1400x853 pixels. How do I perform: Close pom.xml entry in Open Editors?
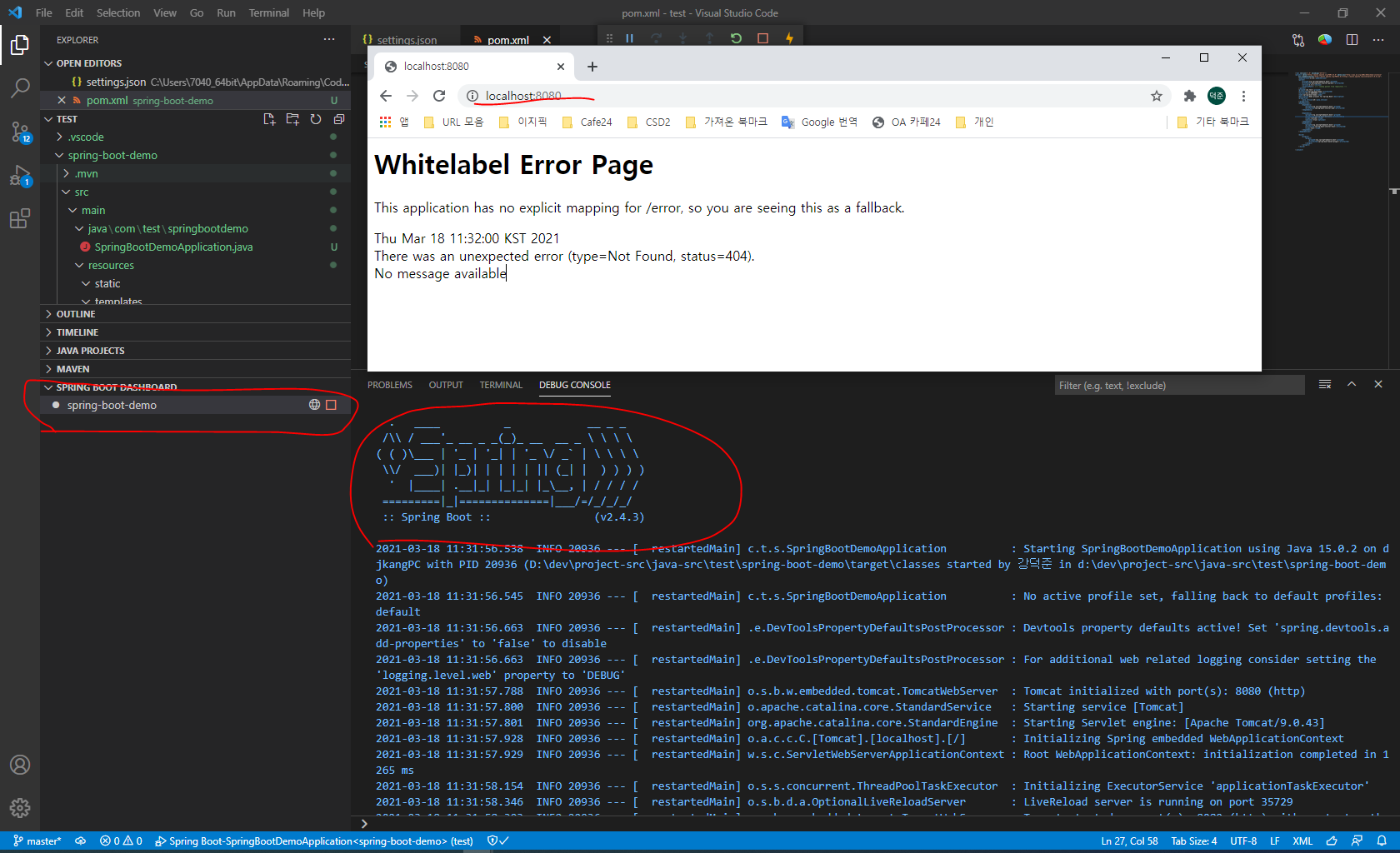(62, 100)
